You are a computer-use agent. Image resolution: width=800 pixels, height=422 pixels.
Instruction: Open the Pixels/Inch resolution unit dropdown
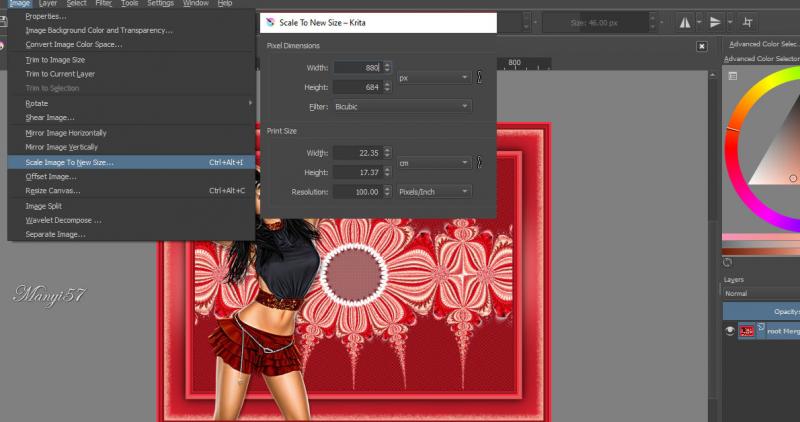pyautogui.click(x=433, y=191)
